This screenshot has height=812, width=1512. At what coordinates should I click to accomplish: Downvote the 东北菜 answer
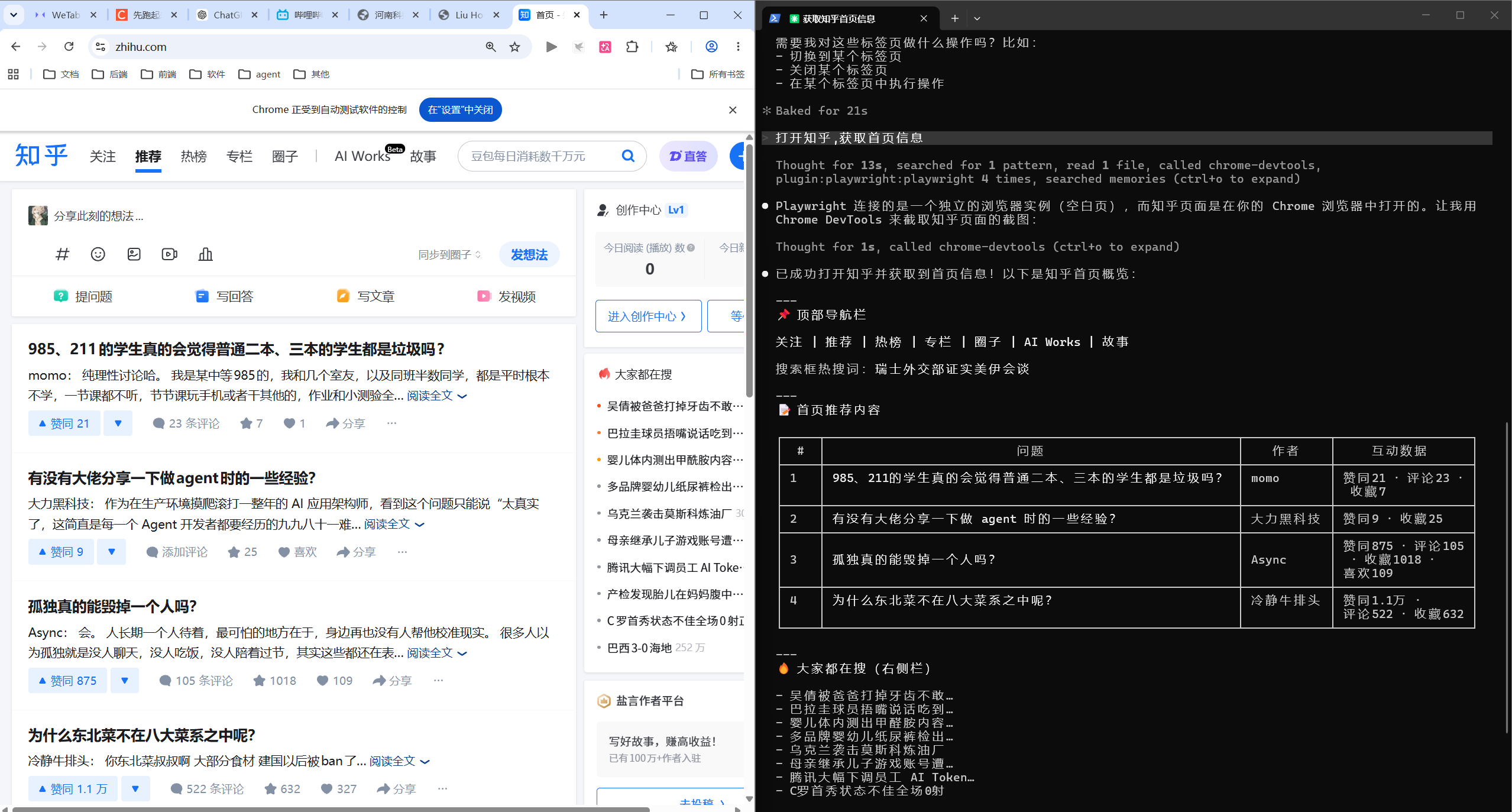point(135,789)
